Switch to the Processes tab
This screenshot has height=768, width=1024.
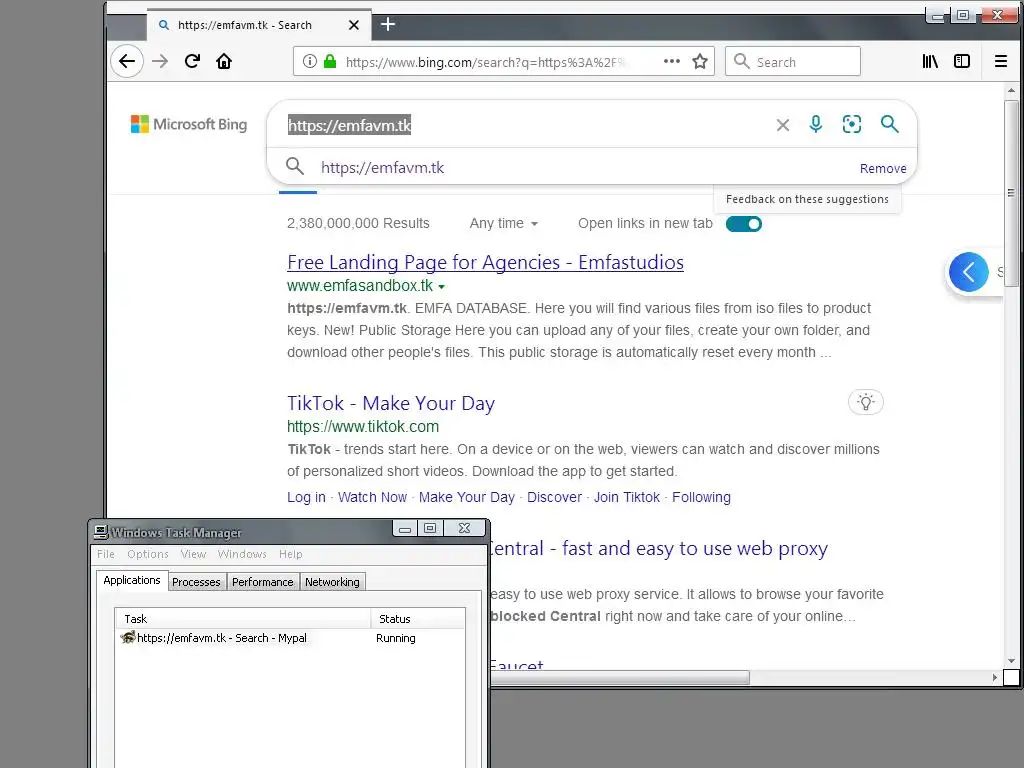pyautogui.click(x=197, y=582)
